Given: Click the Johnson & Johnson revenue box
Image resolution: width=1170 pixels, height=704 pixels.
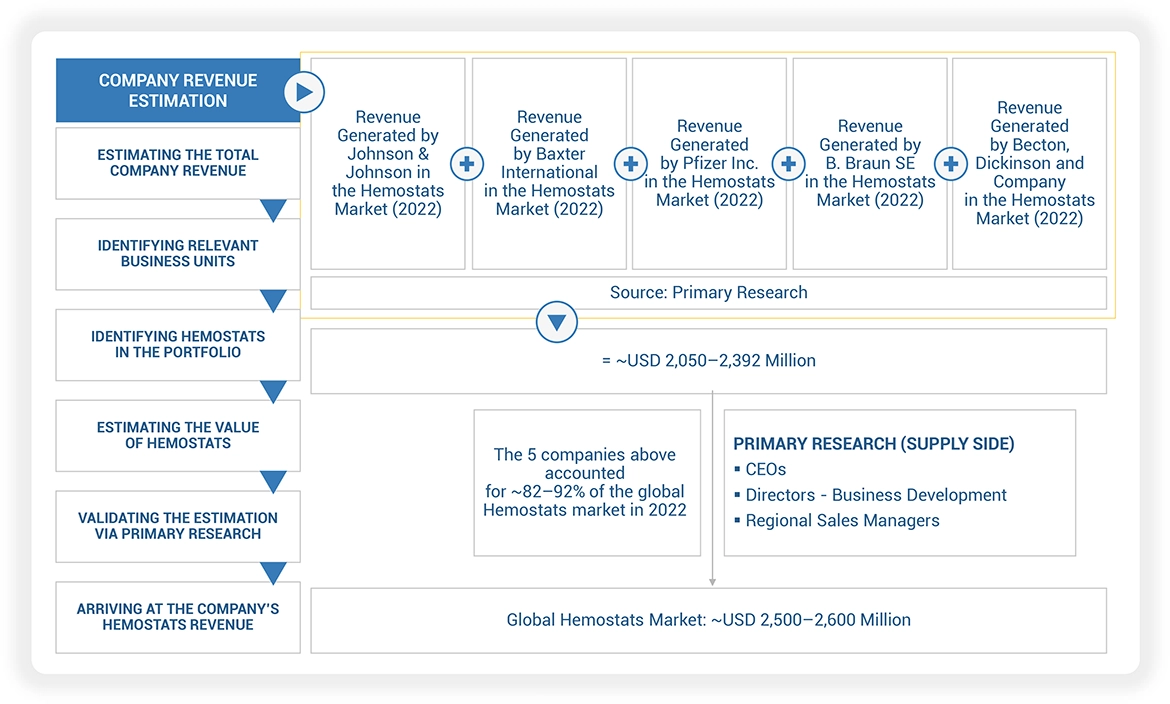Looking at the screenshot, I should coord(388,163).
